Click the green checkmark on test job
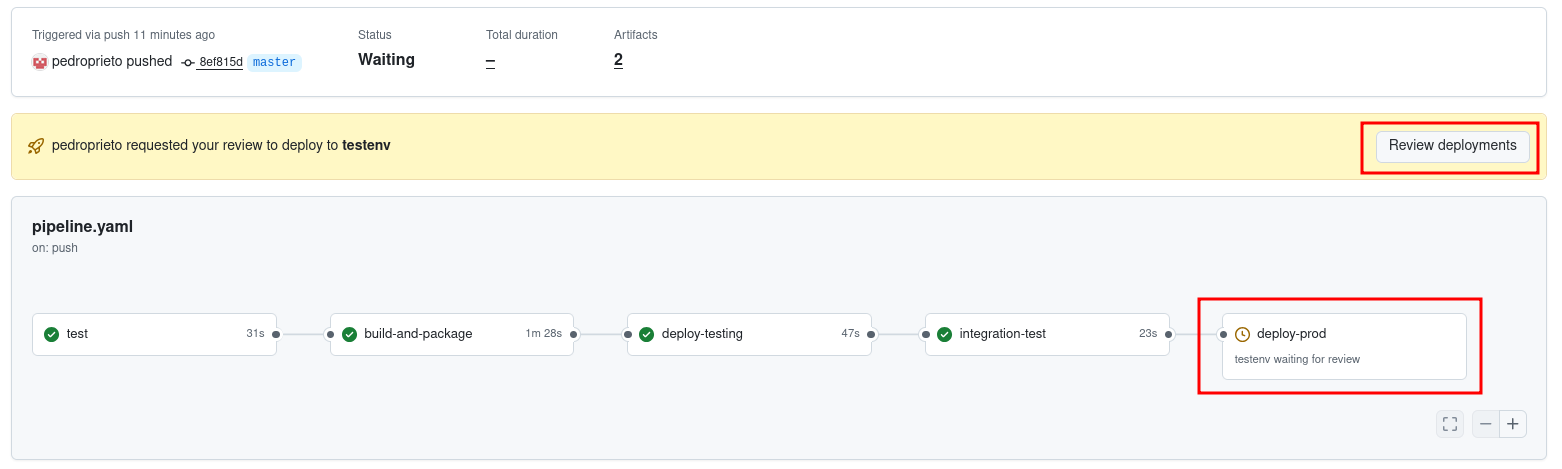 pos(52,334)
